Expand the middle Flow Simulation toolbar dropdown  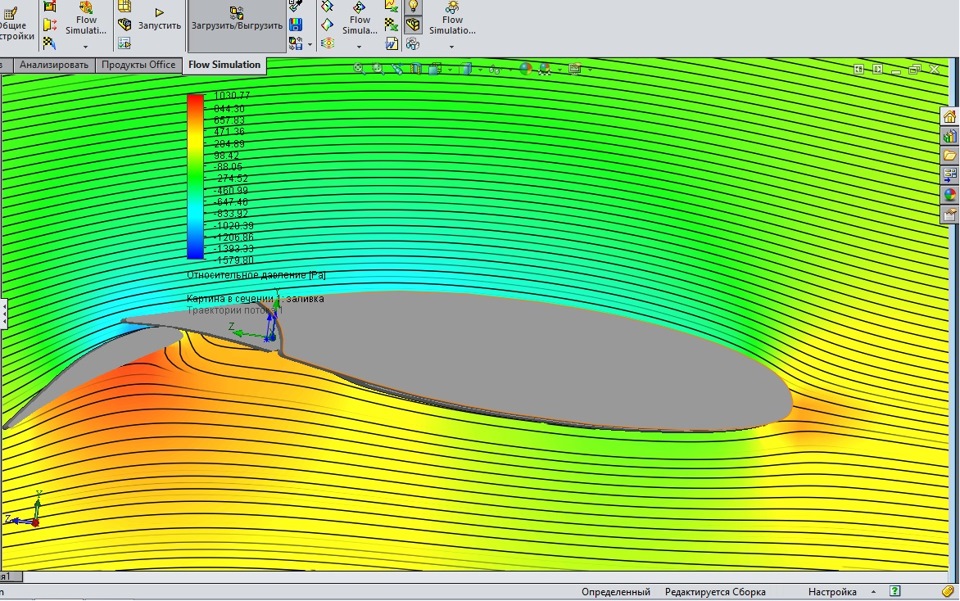tap(359, 46)
